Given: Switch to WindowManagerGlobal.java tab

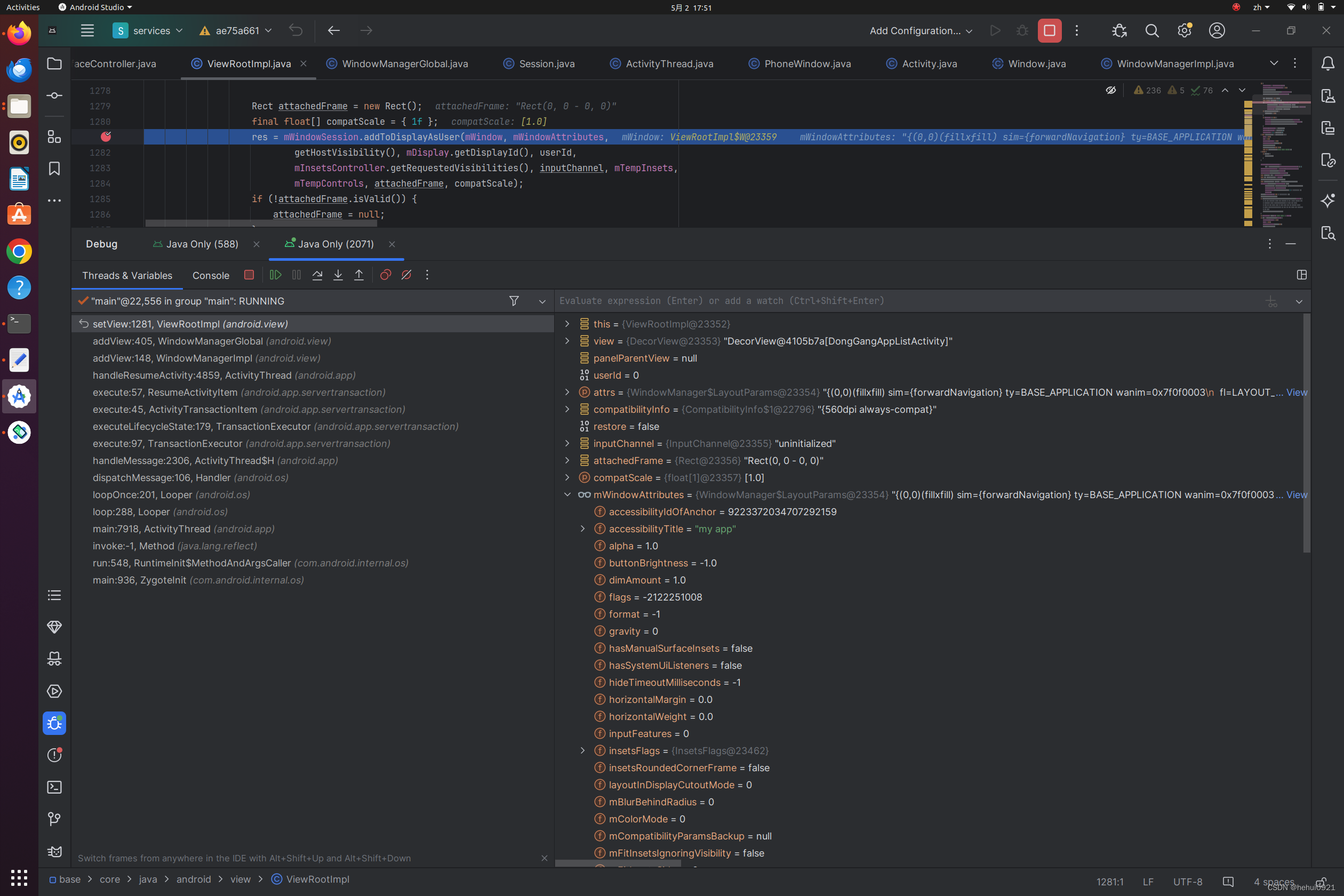Looking at the screenshot, I should coord(397,63).
